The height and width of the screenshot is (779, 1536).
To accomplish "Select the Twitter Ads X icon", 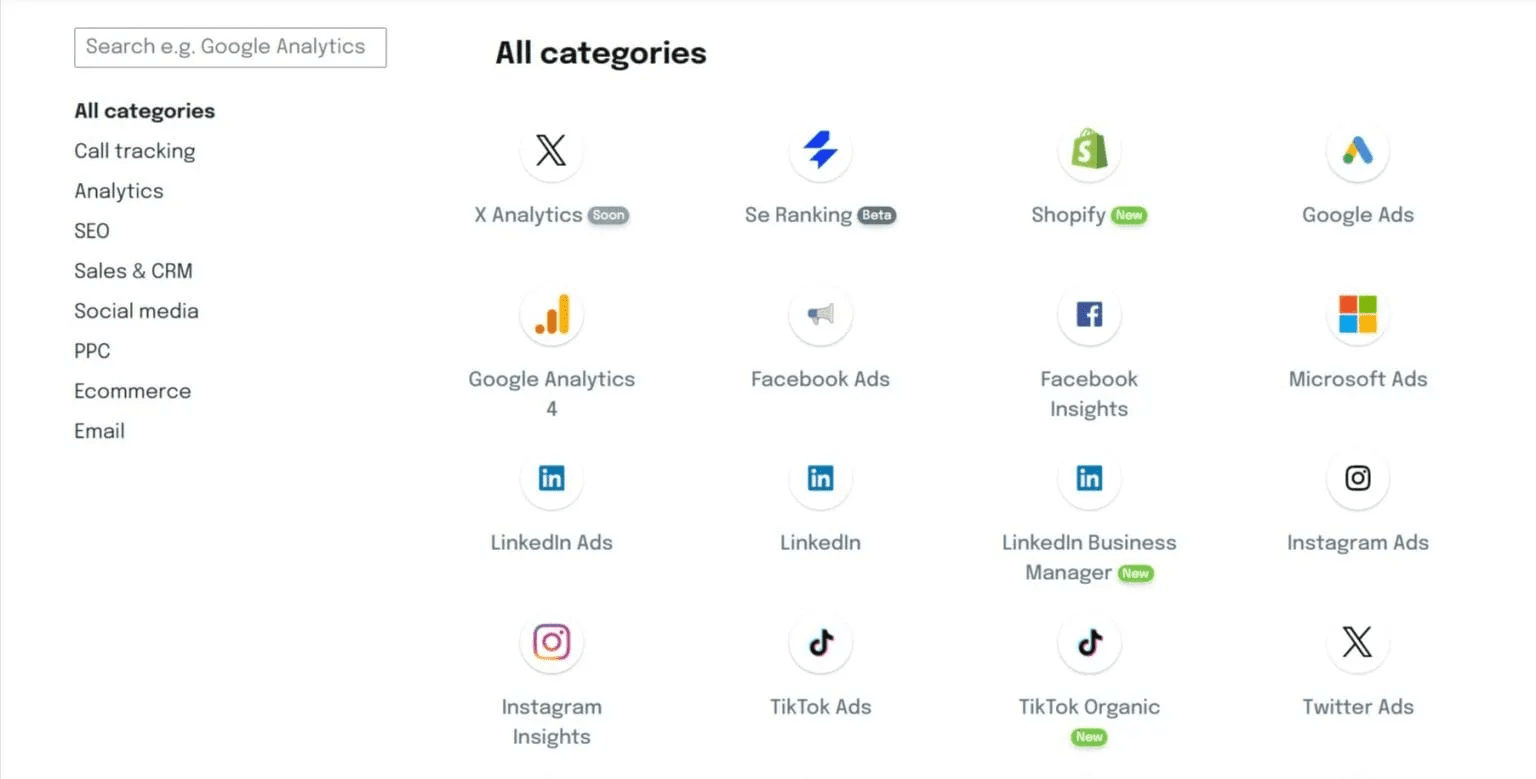I will click(1357, 643).
